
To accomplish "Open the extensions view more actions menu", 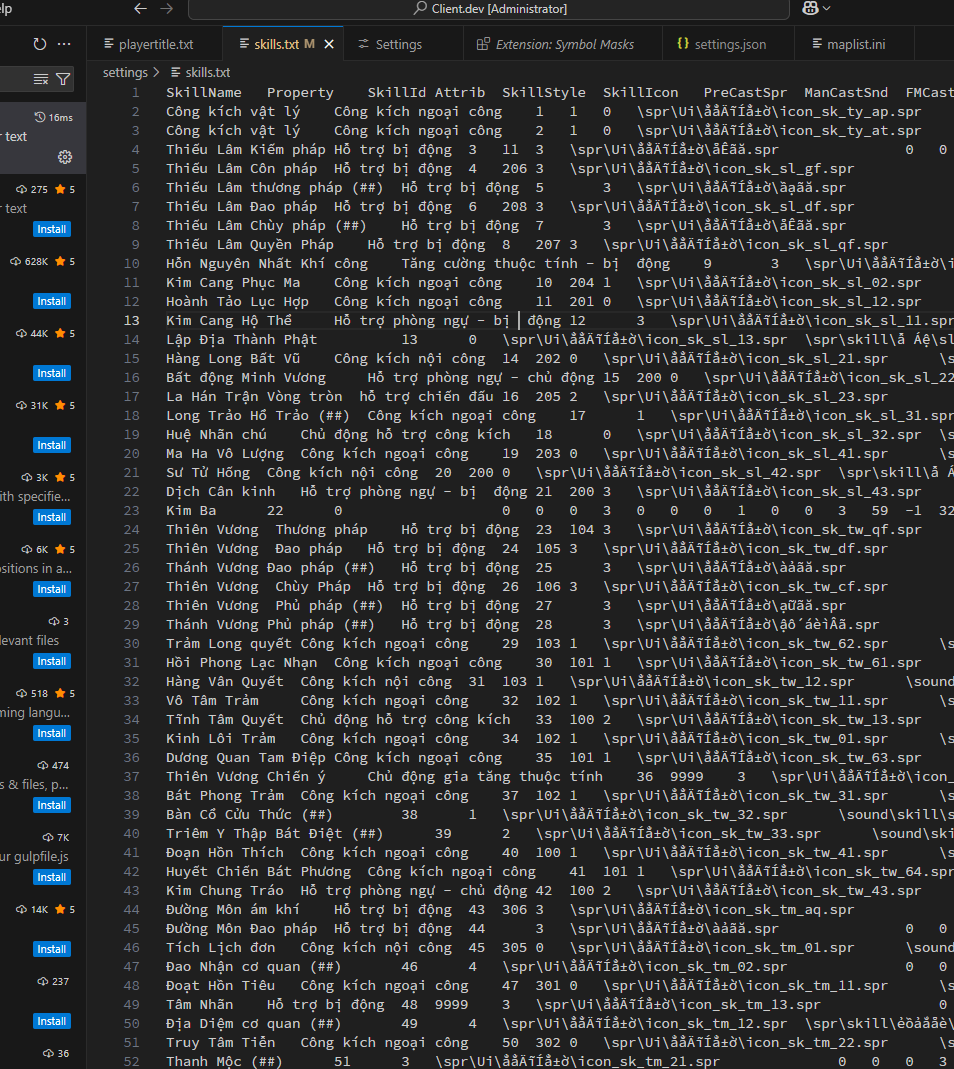I will 64,44.
